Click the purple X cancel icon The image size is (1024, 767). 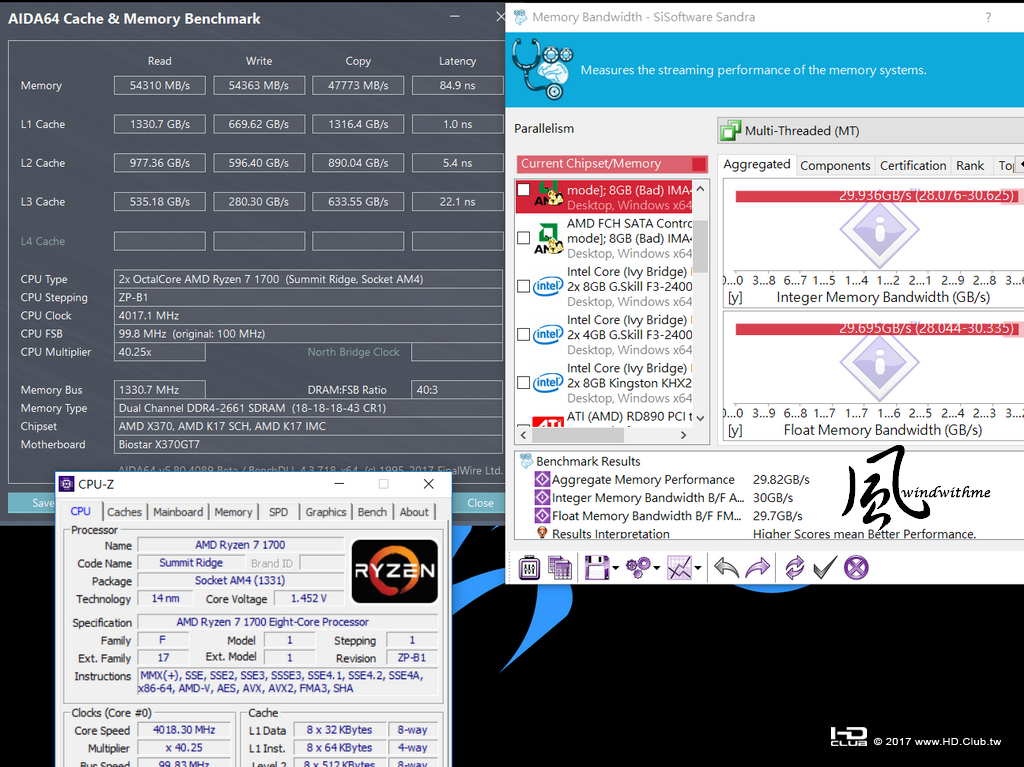point(856,567)
